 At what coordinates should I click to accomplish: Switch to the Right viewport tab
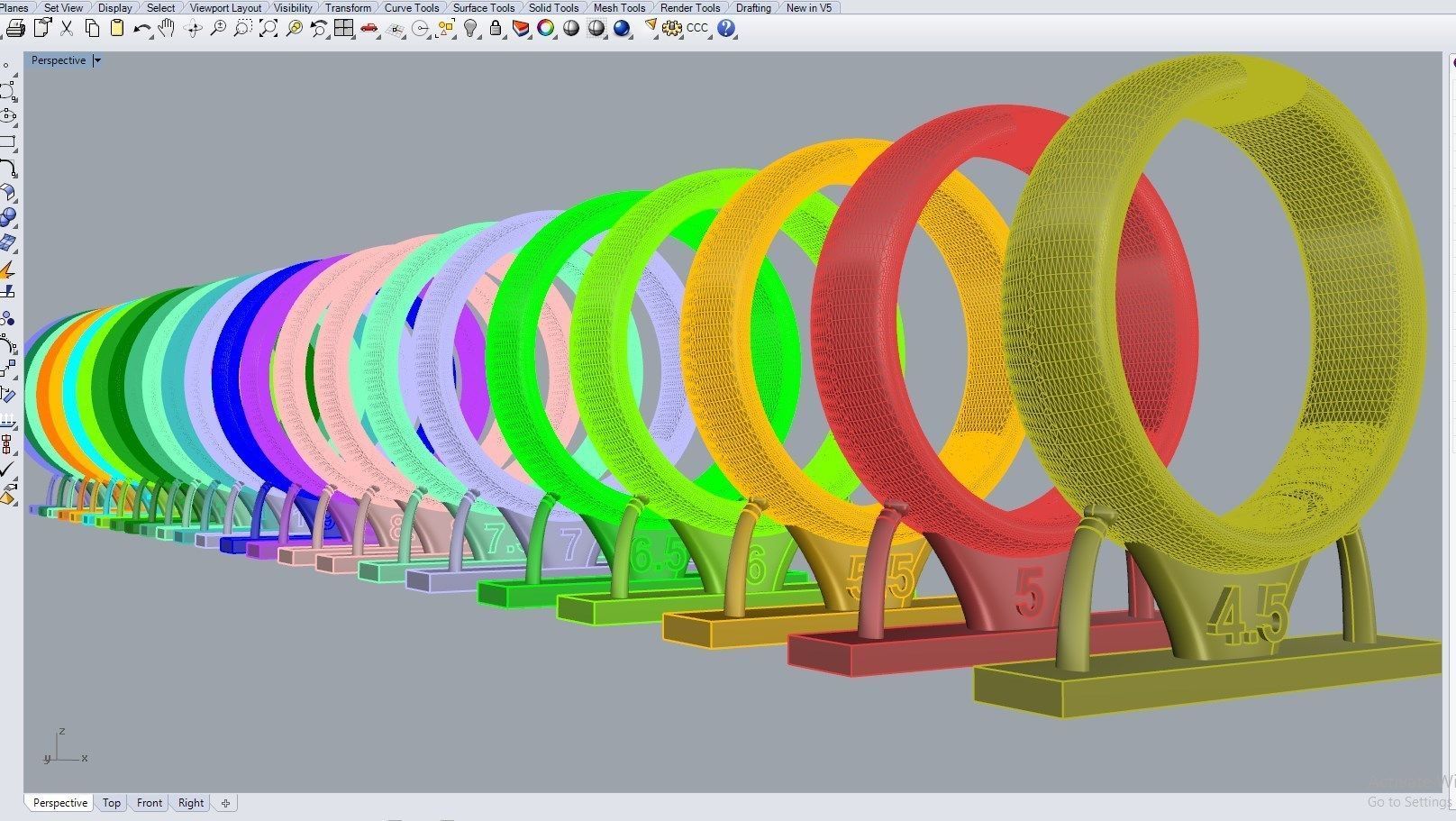click(191, 803)
